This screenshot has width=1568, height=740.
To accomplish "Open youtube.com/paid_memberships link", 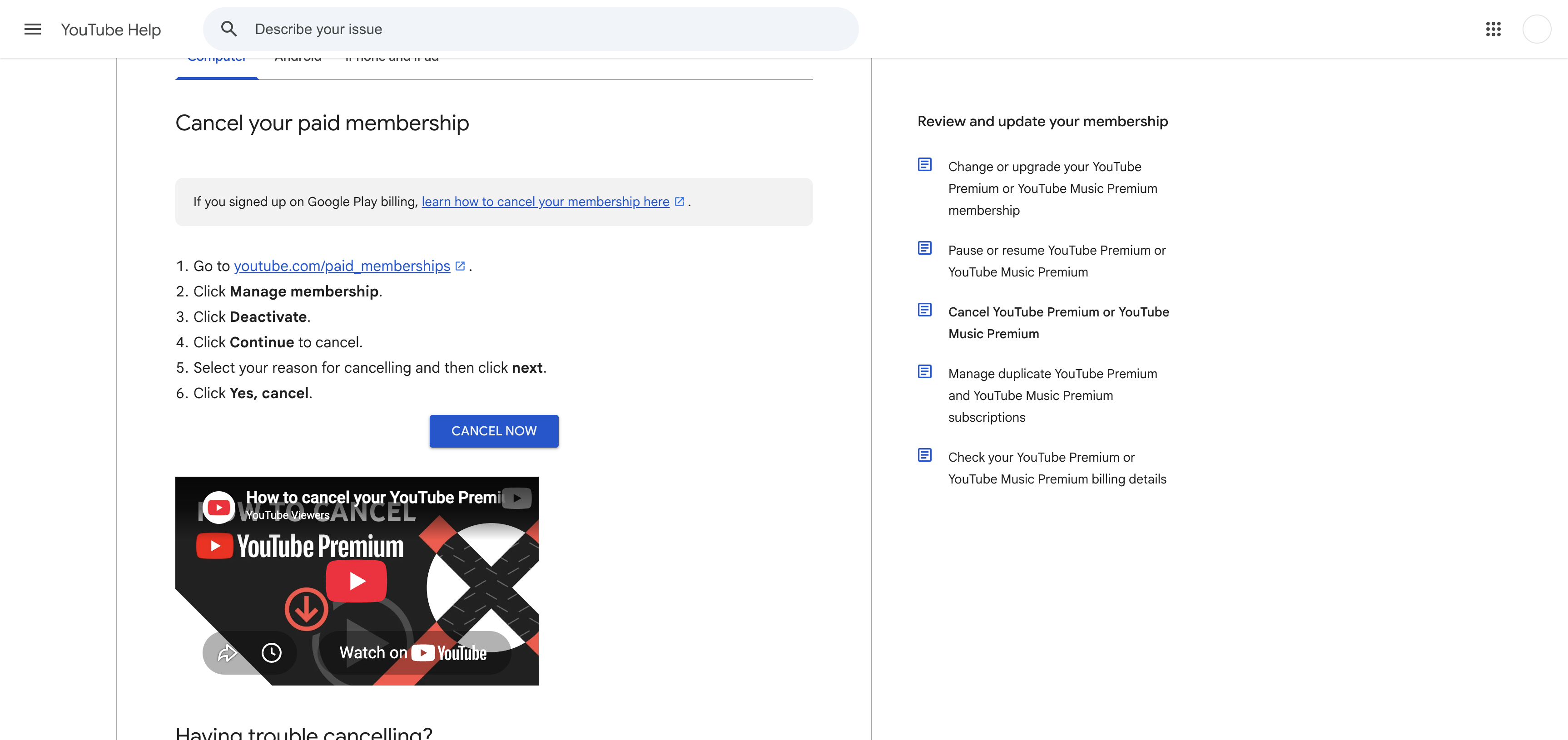I will point(342,266).
